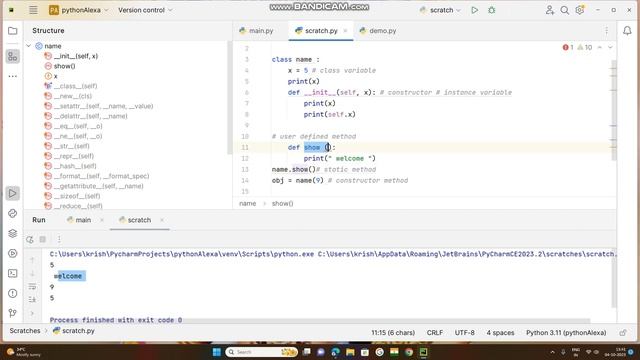Click Scratches breadcrumb in status bar

click(x=25, y=331)
